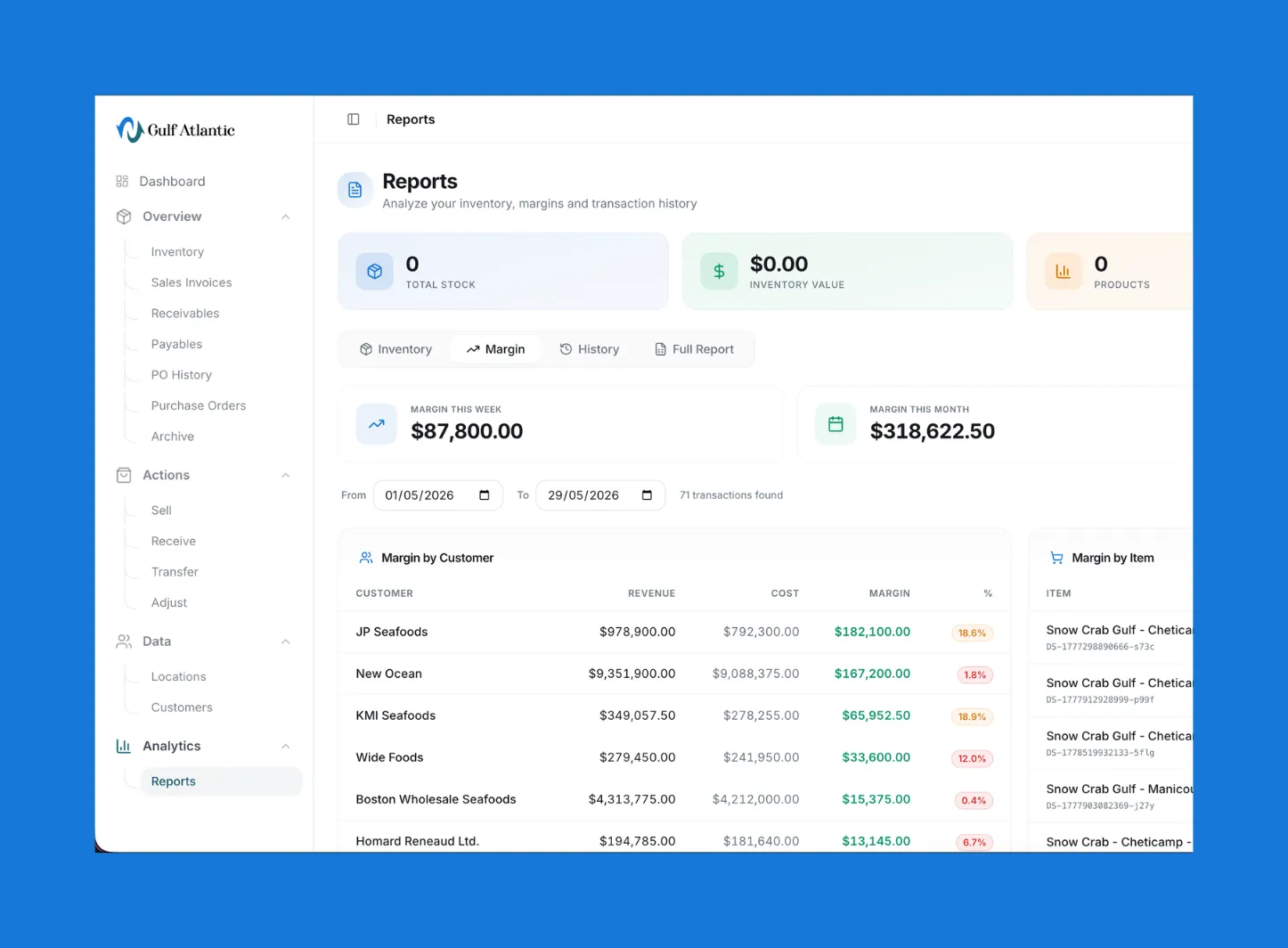Click Boston Wholesale Seafoods row name

coord(436,799)
